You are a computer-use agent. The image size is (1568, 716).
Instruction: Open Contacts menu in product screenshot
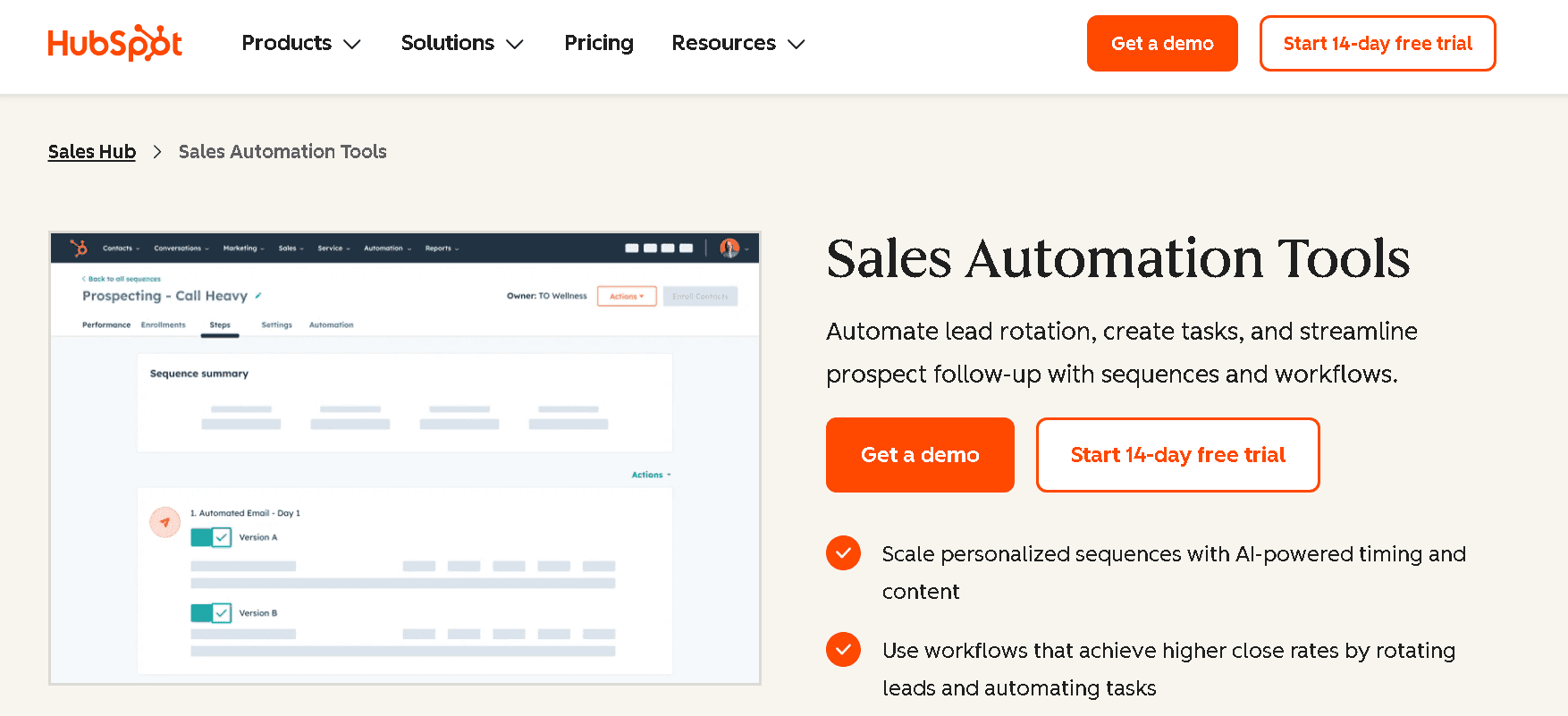(x=121, y=248)
